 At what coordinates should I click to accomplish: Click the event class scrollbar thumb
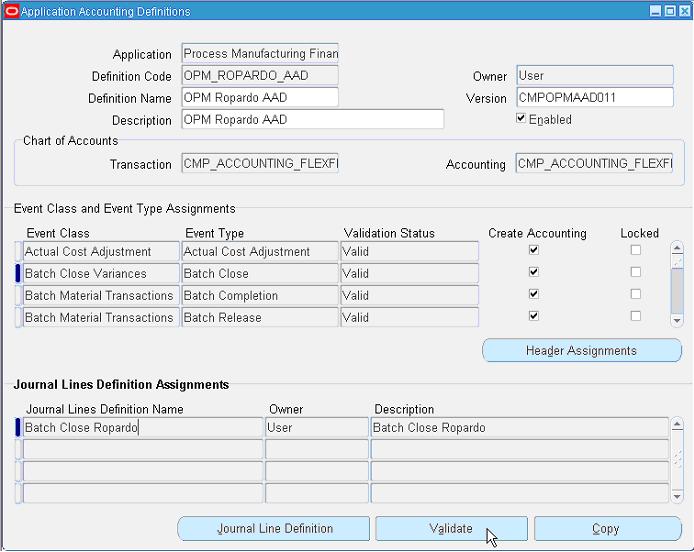[x=677, y=291]
